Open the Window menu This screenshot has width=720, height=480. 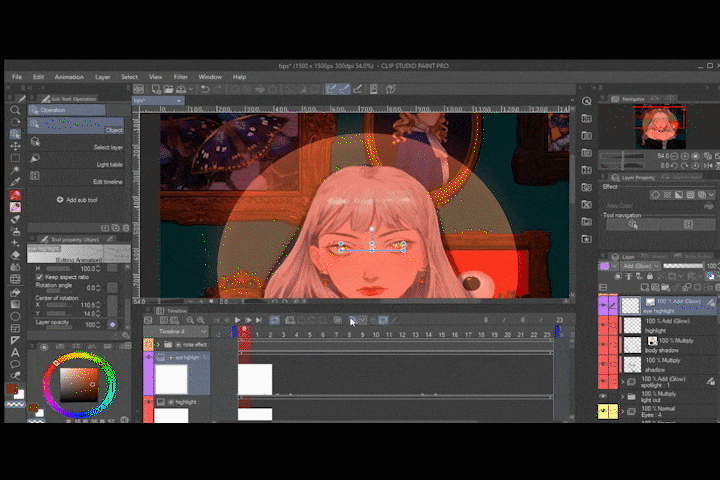210,77
